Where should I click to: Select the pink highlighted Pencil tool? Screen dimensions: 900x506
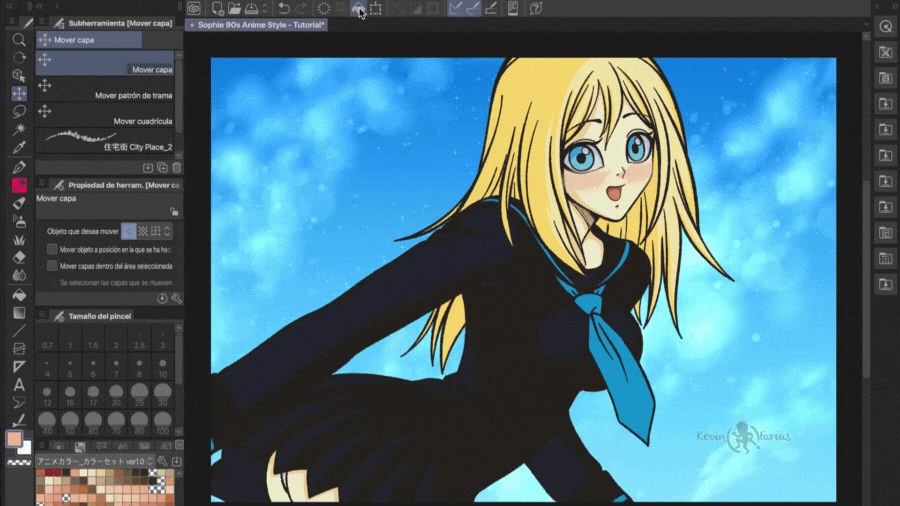(x=19, y=185)
